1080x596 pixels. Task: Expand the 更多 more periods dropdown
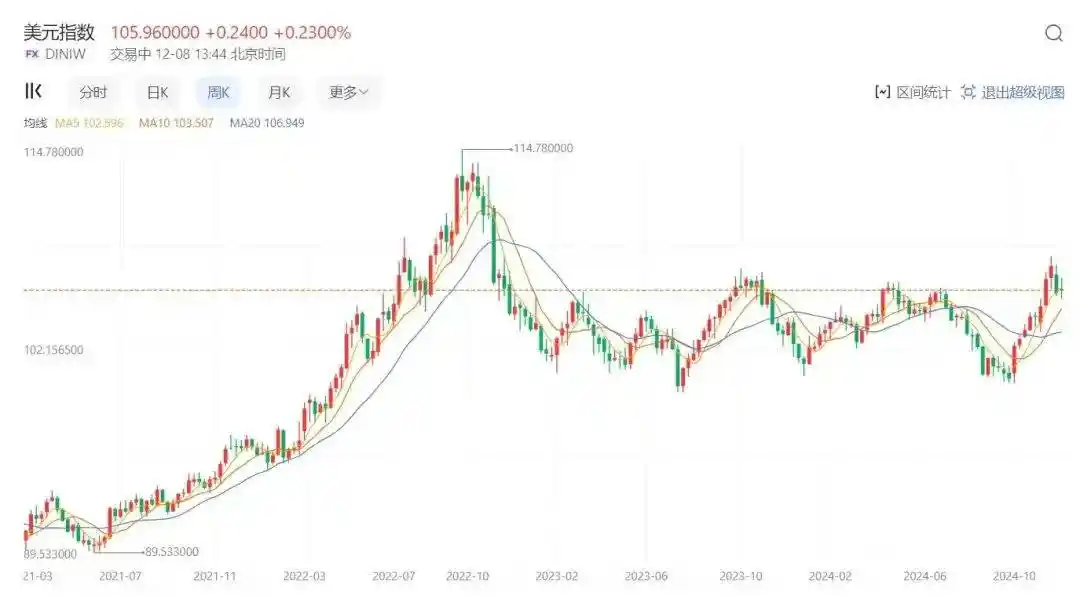(x=348, y=92)
